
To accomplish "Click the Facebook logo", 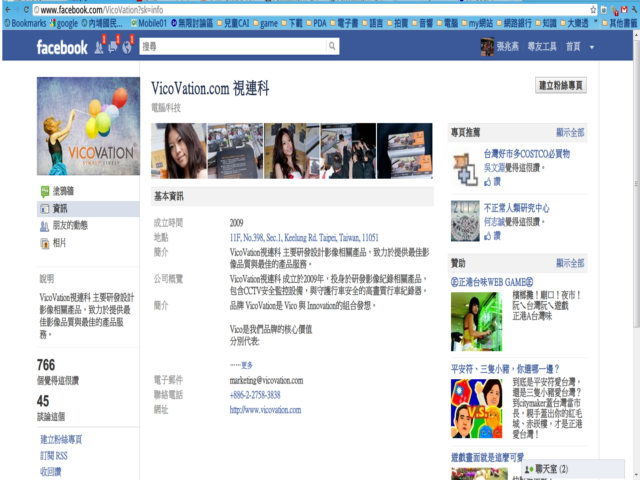I will pyautogui.click(x=62, y=47).
